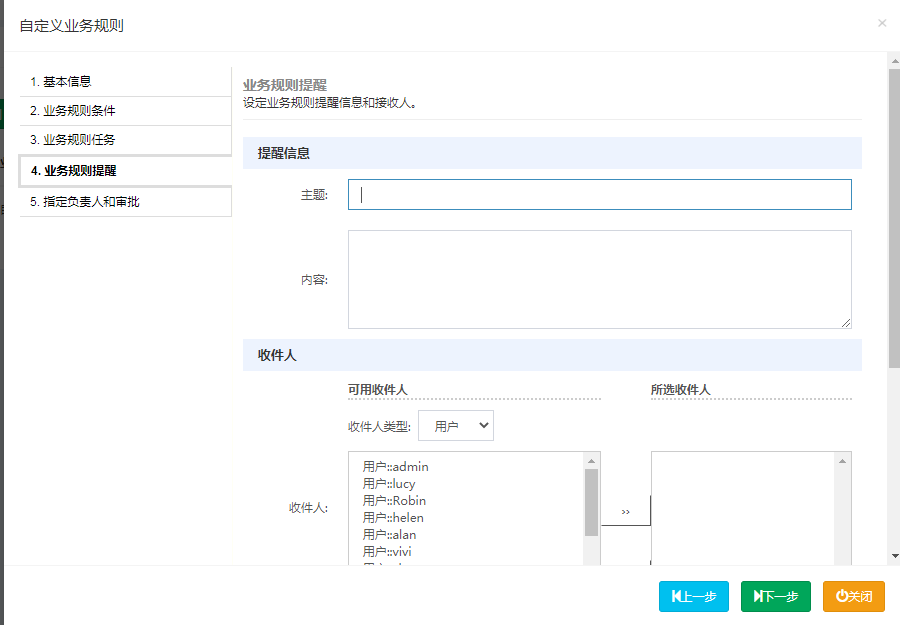This screenshot has width=900, height=625.
Task: Select step 4. 业务规则提醒
Action: point(125,171)
